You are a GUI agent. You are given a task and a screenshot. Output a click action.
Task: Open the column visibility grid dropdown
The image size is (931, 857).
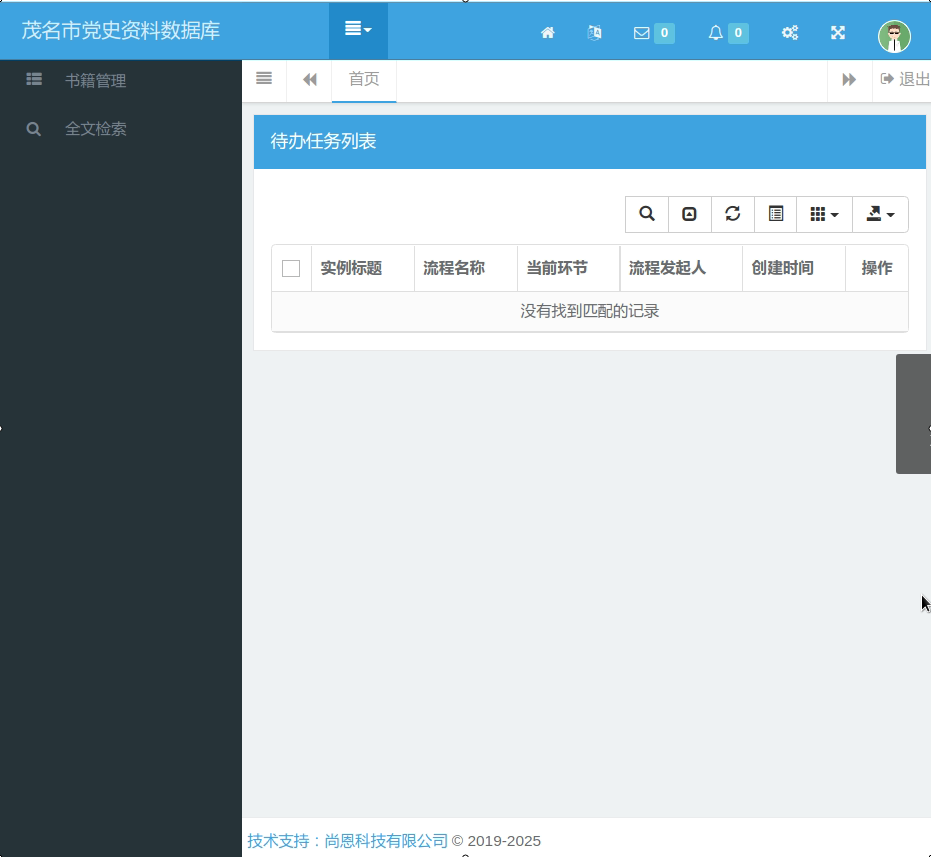823,213
